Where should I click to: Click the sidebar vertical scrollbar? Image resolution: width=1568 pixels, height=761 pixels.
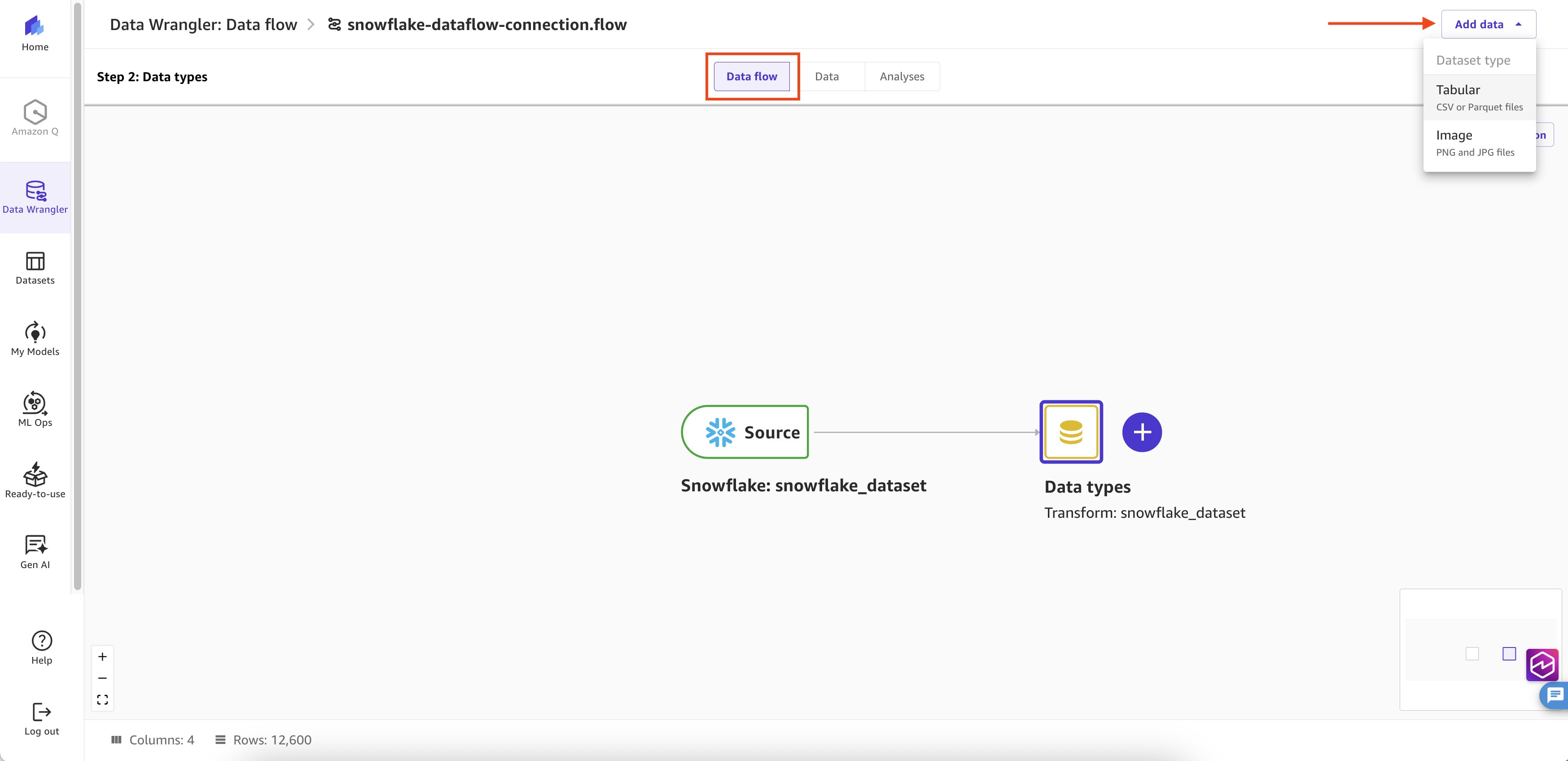tap(77, 297)
